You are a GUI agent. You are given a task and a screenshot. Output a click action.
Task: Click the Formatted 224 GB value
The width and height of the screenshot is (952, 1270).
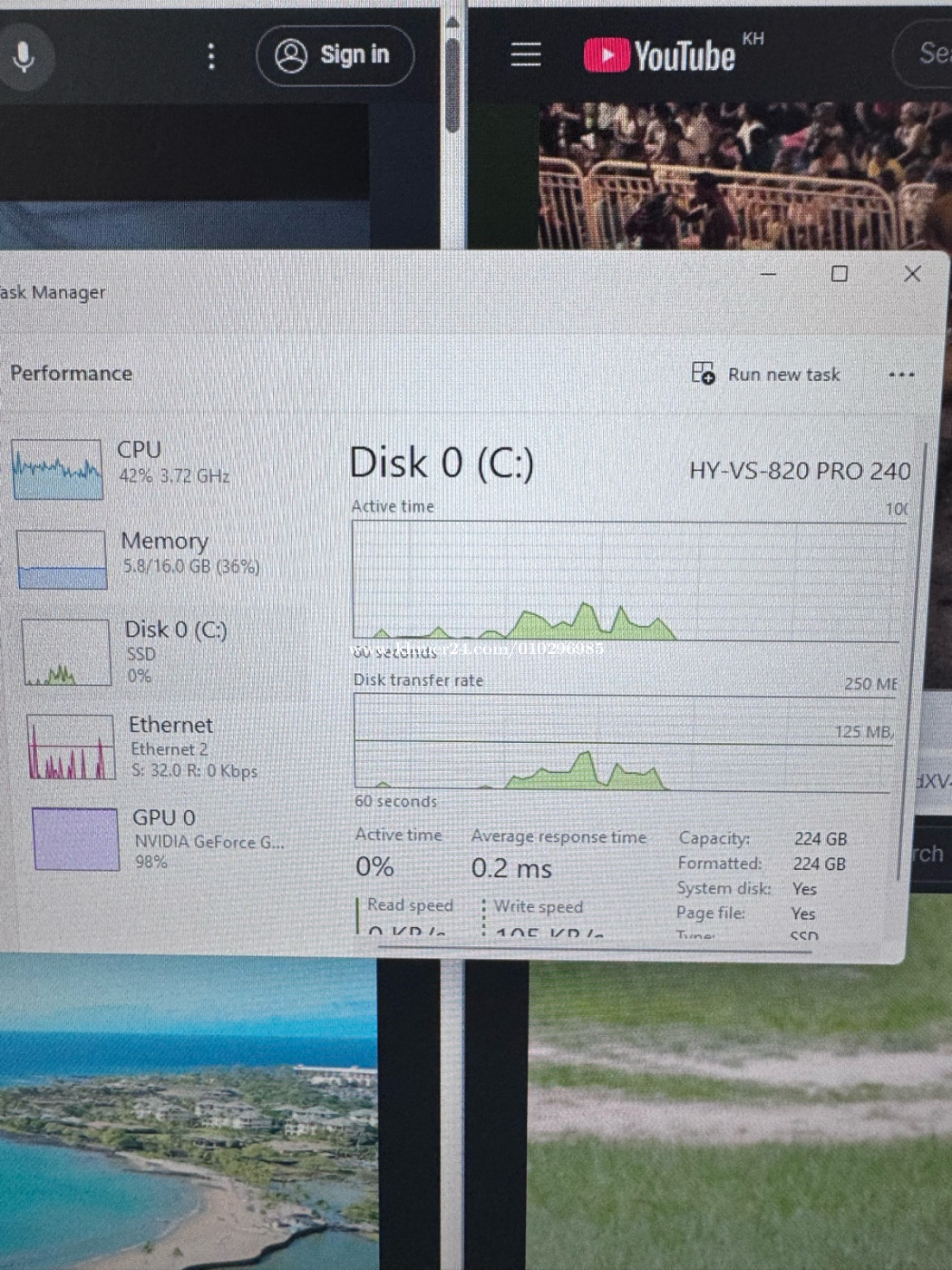(x=820, y=864)
